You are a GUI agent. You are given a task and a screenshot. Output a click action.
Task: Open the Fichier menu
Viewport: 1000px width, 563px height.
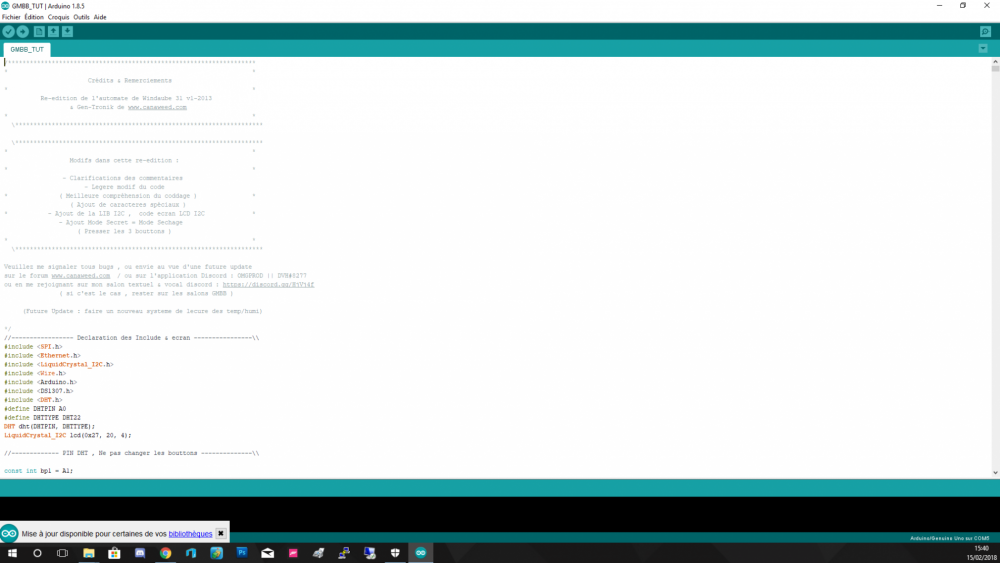pyautogui.click(x=11, y=17)
